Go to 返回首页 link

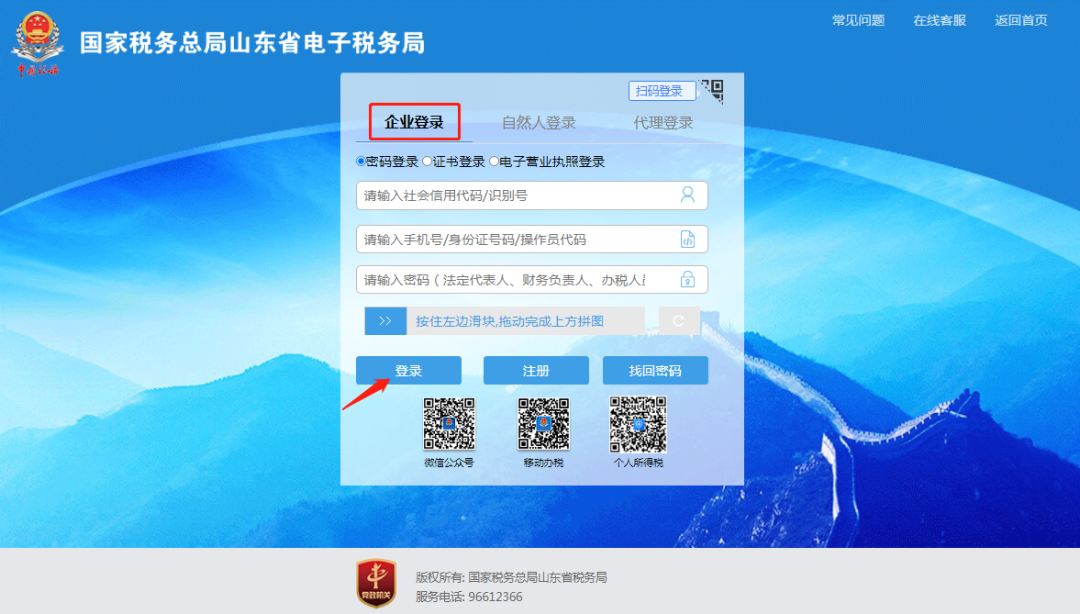point(1021,20)
